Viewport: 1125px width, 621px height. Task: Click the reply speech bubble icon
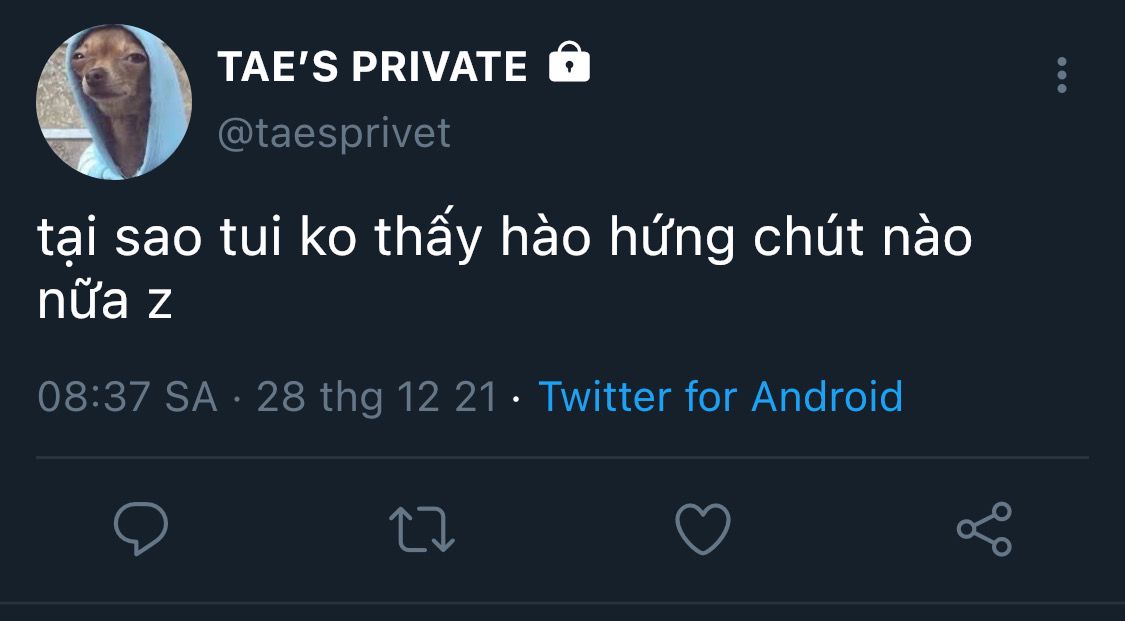point(141,529)
